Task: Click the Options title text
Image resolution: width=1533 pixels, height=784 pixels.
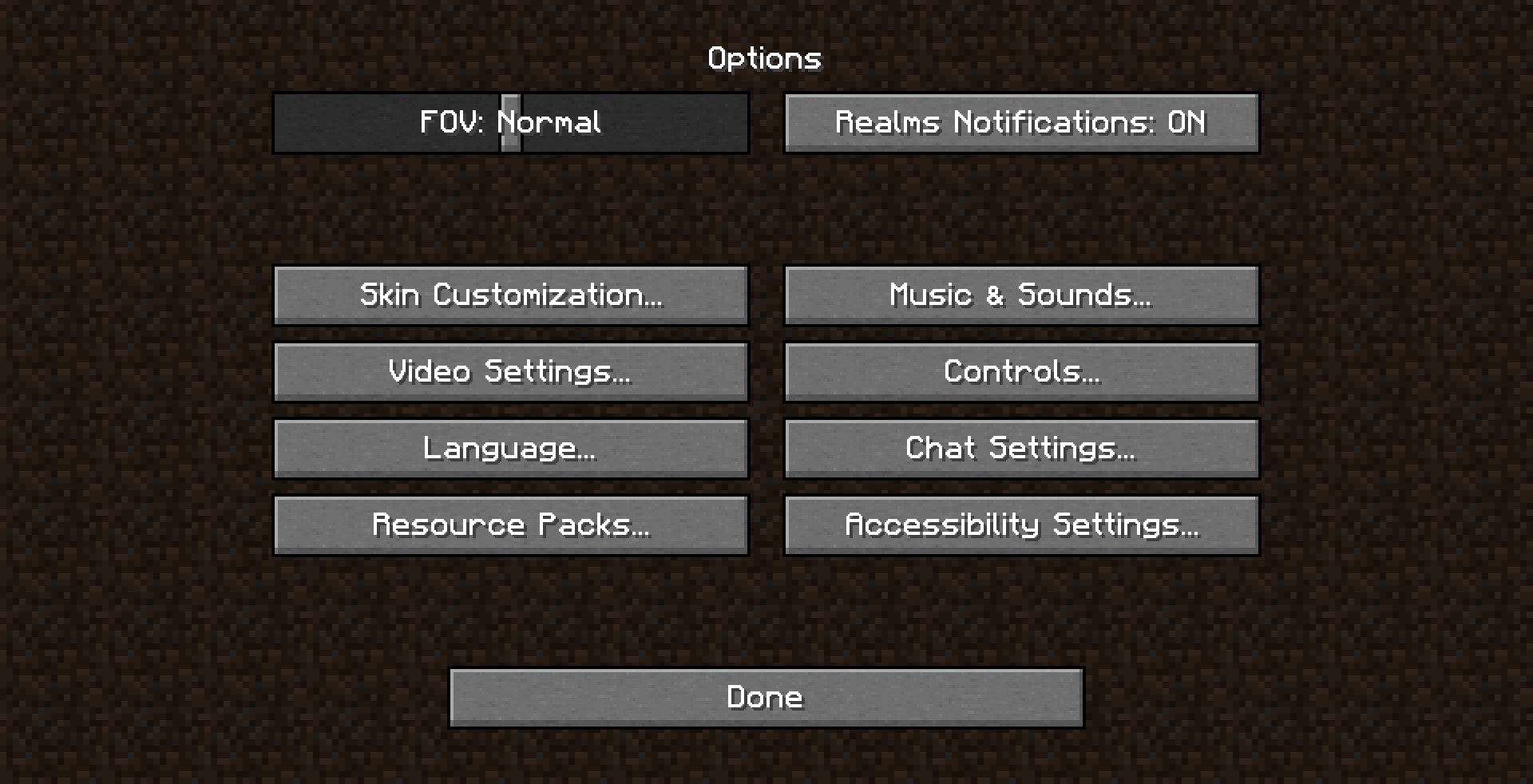Action: [764, 58]
